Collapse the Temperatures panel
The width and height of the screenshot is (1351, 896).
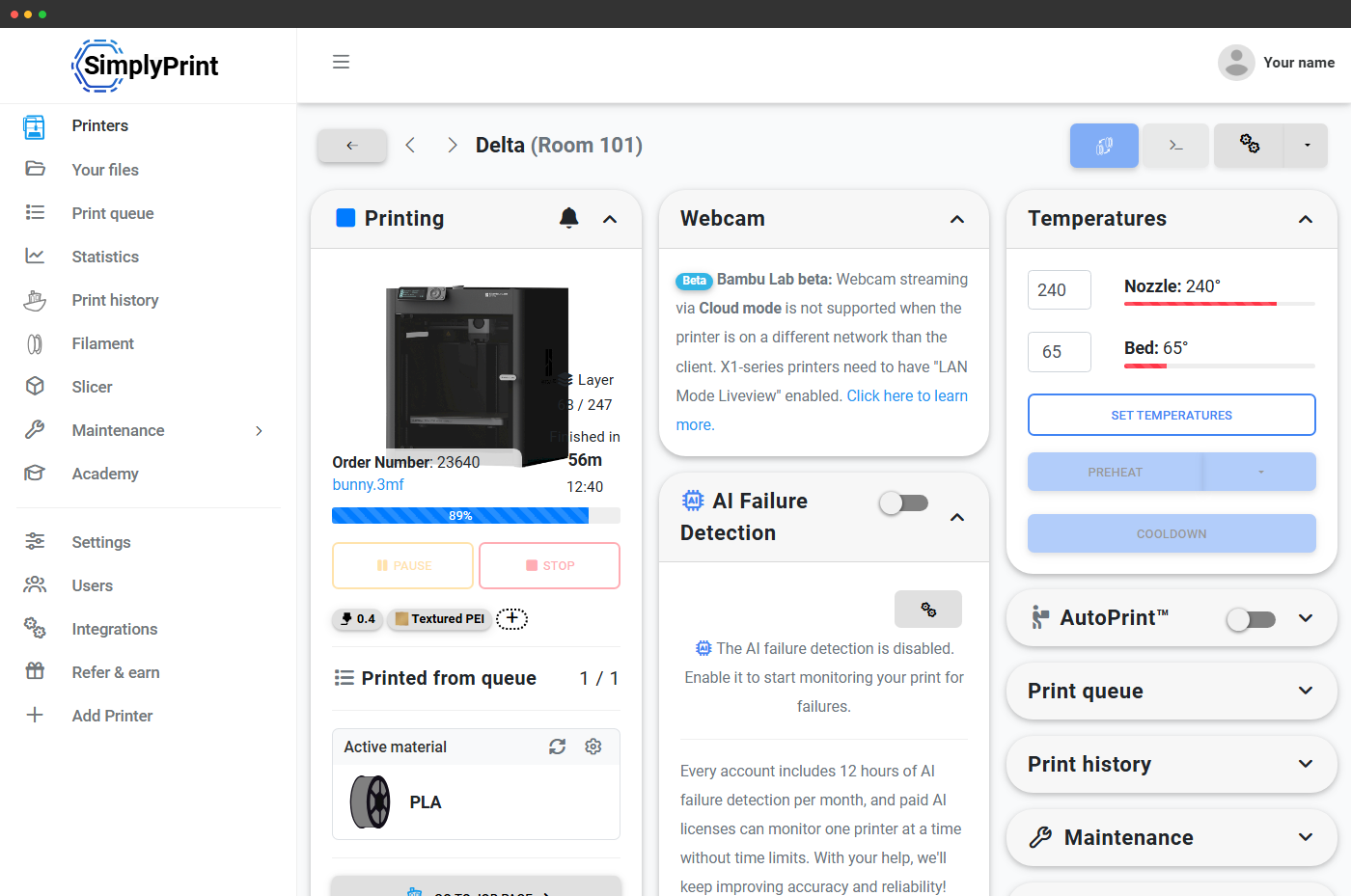coord(1306,219)
